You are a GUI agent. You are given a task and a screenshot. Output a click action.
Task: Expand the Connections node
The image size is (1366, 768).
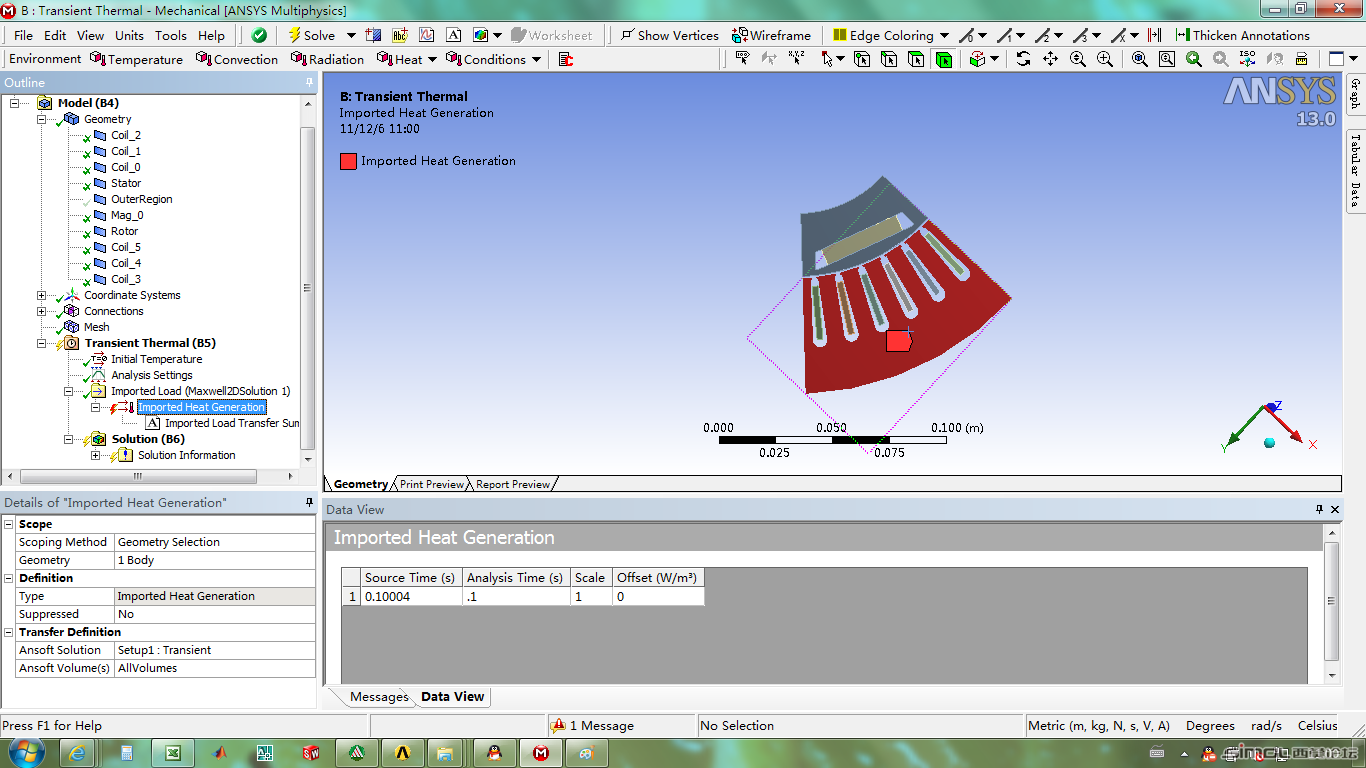(x=42, y=311)
